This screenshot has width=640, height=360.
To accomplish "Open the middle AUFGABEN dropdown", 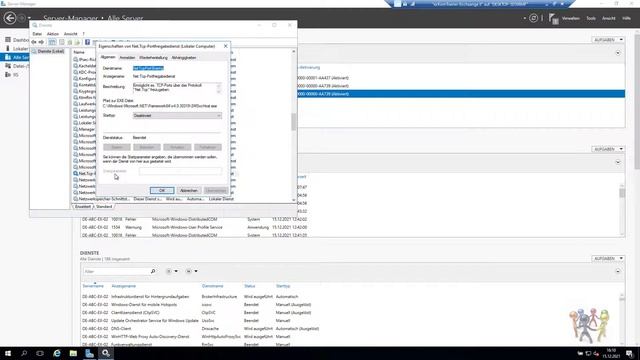I will point(608,149).
